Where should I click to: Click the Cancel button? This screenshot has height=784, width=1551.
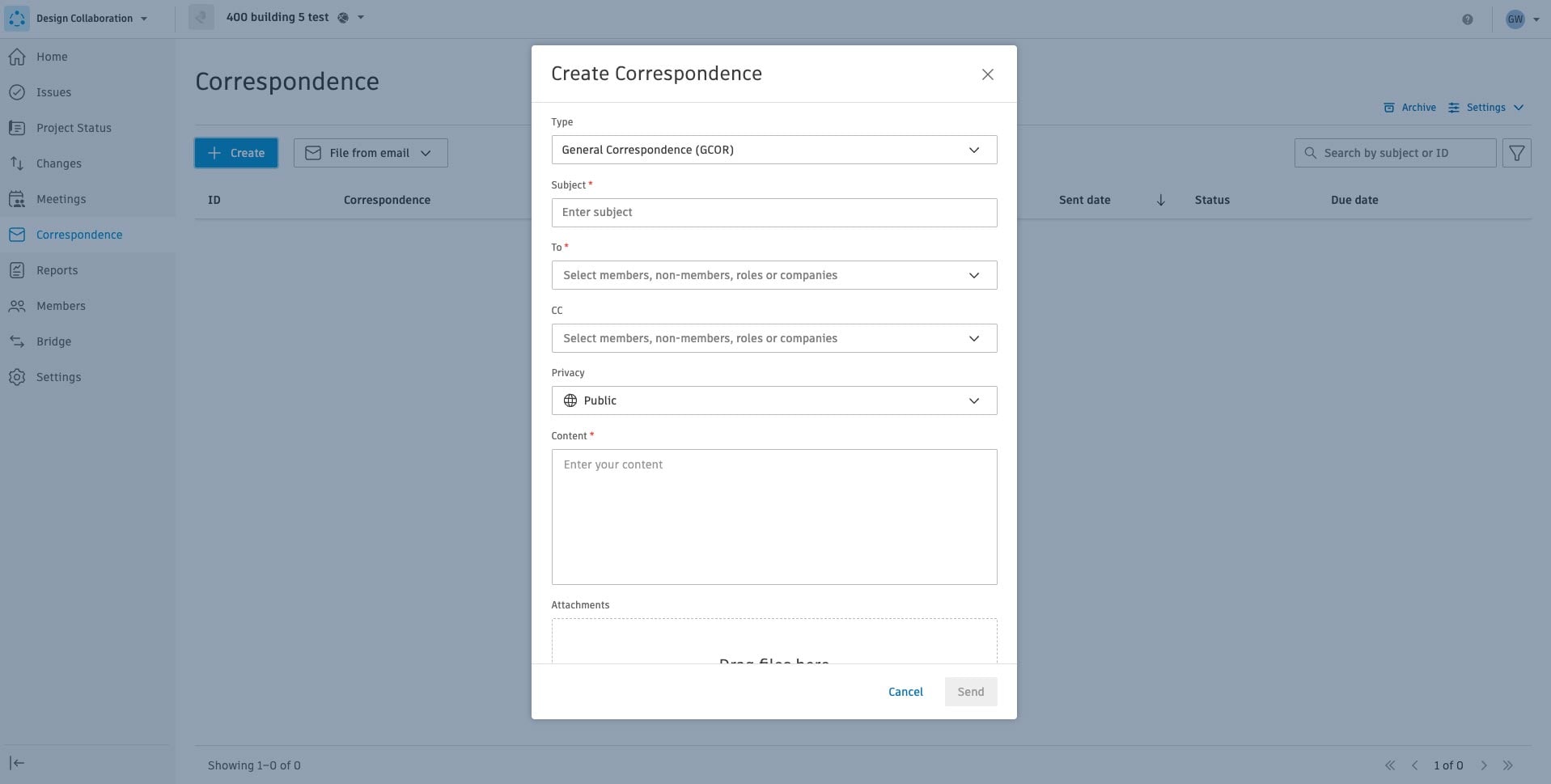pyautogui.click(x=905, y=692)
